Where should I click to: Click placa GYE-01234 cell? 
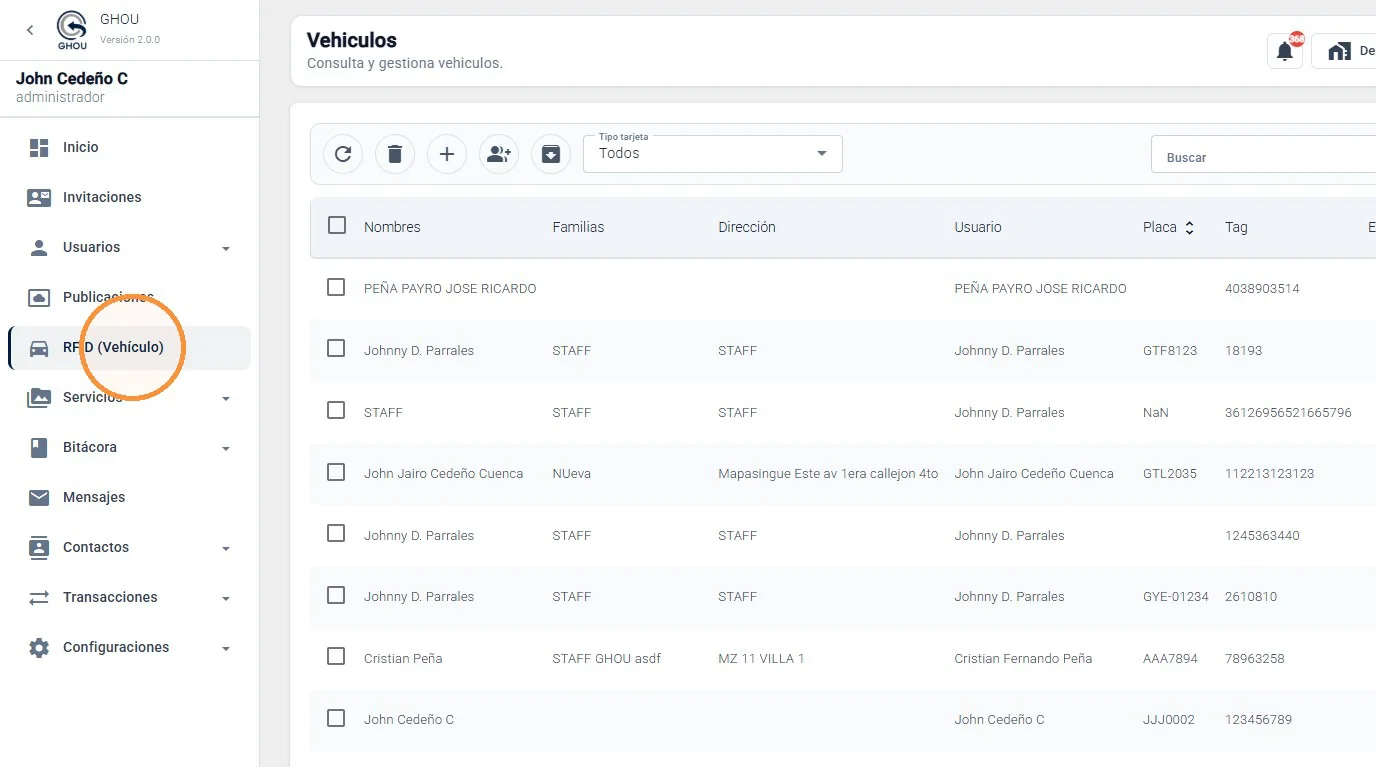click(1176, 596)
